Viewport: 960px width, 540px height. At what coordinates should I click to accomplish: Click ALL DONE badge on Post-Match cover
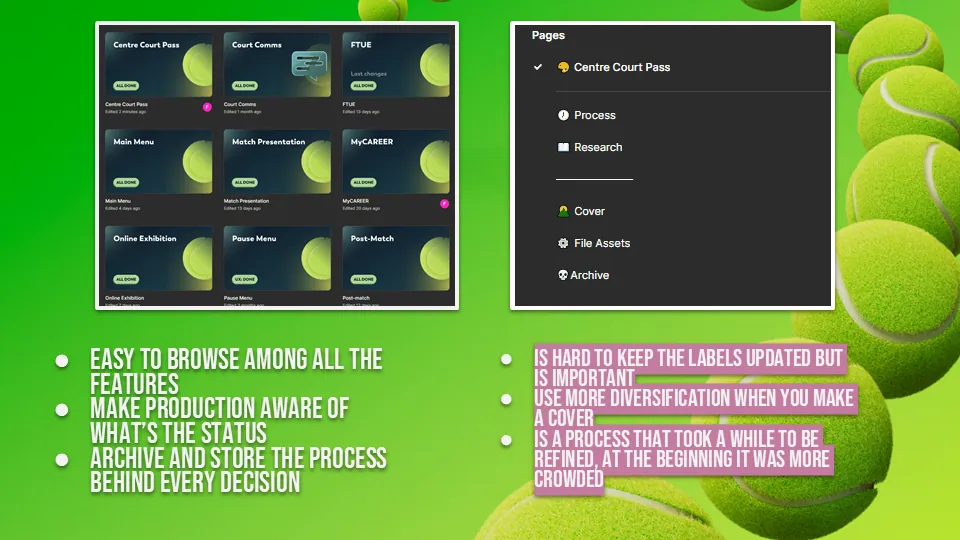pos(364,279)
